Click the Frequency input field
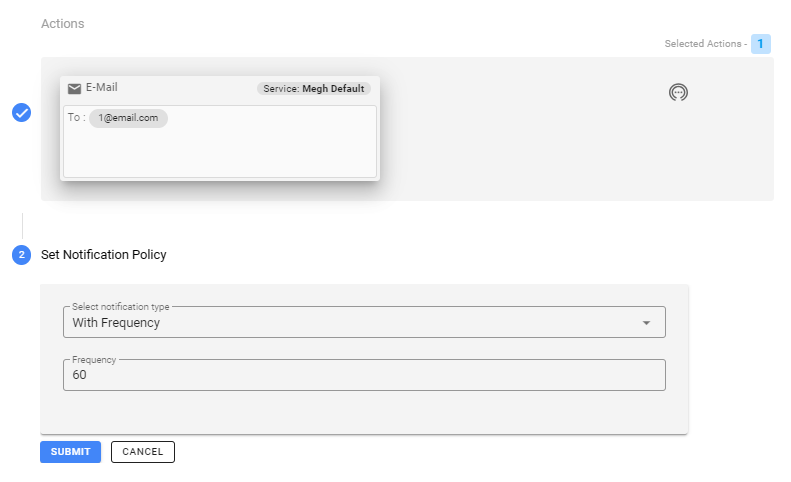791x482 pixels. (x=364, y=376)
